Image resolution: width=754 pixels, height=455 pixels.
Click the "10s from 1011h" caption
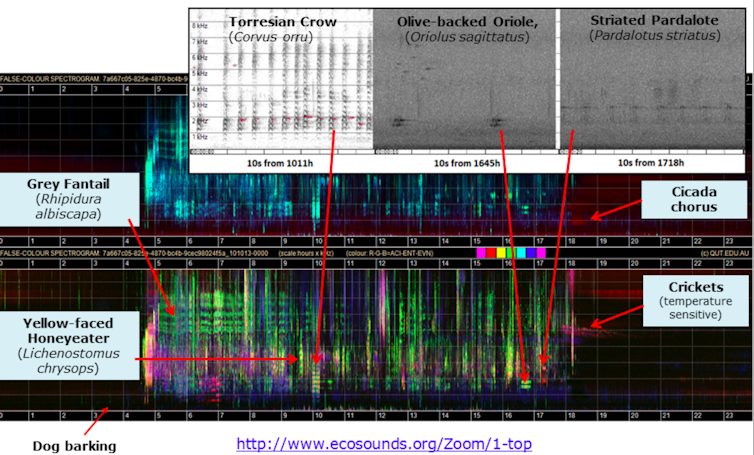pos(280,162)
